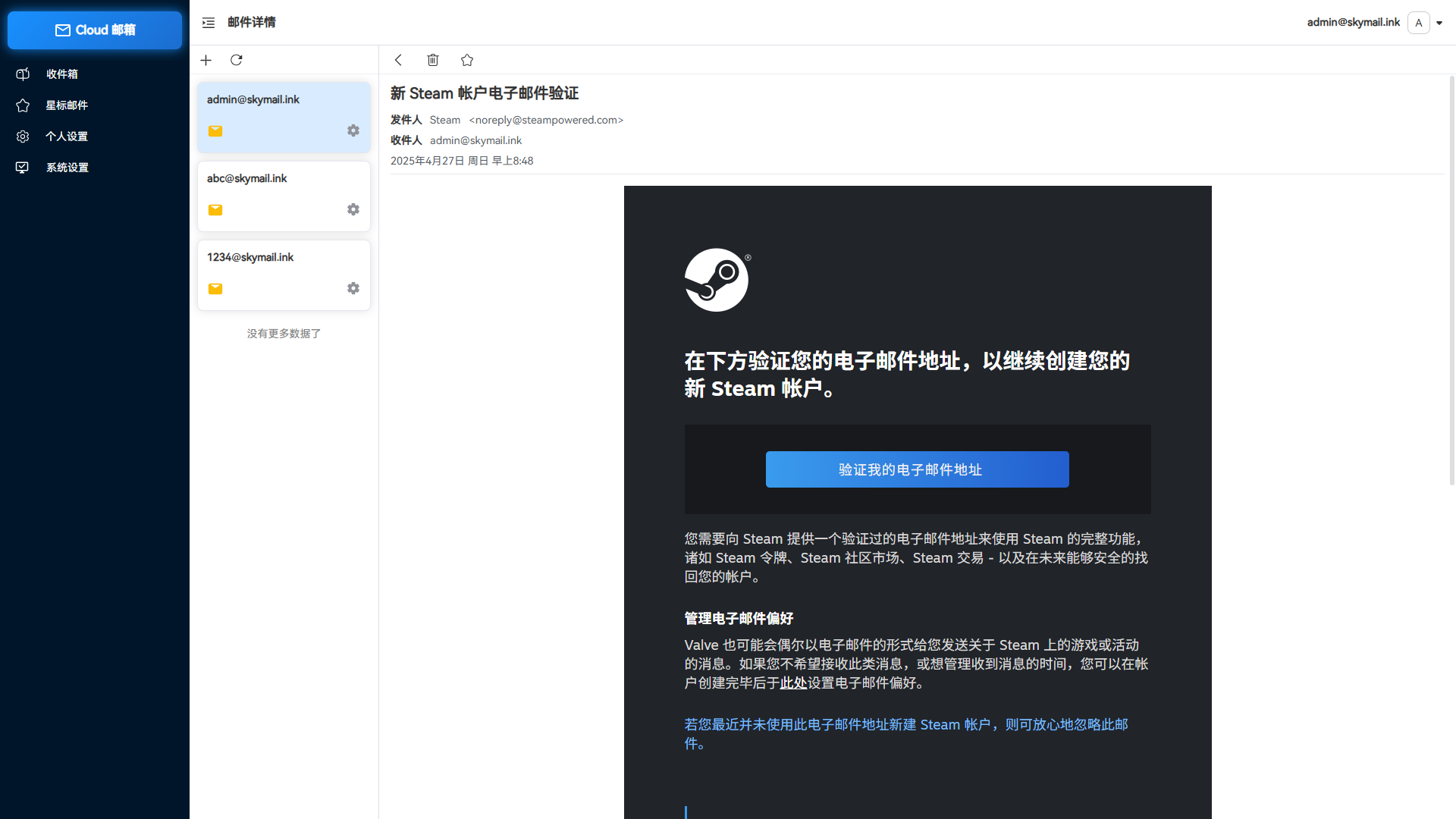Star this email
Image resolution: width=1456 pixels, height=819 pixels.
pyautogui.click(x=467, y=60)
